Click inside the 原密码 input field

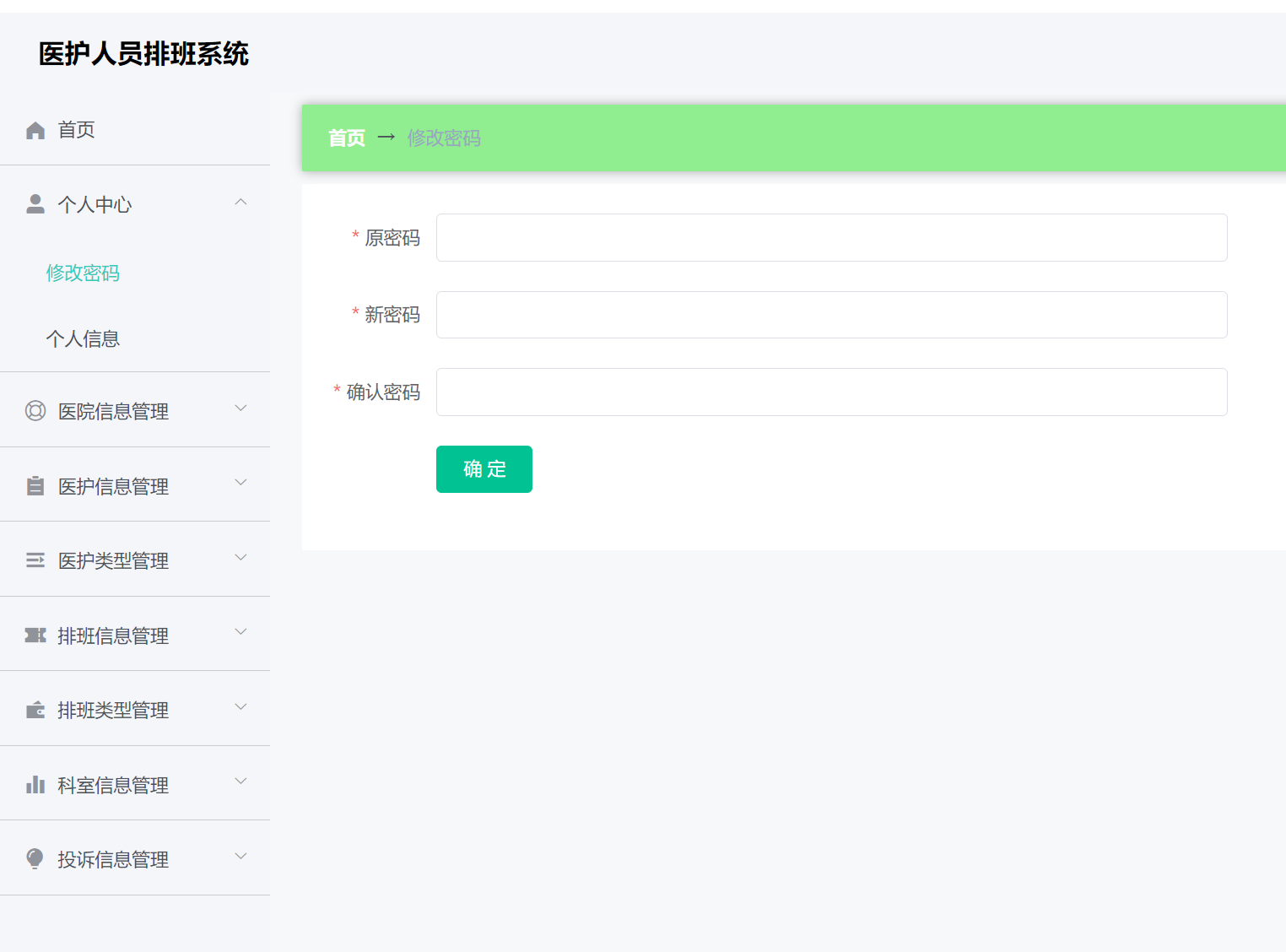pos(831,237)
